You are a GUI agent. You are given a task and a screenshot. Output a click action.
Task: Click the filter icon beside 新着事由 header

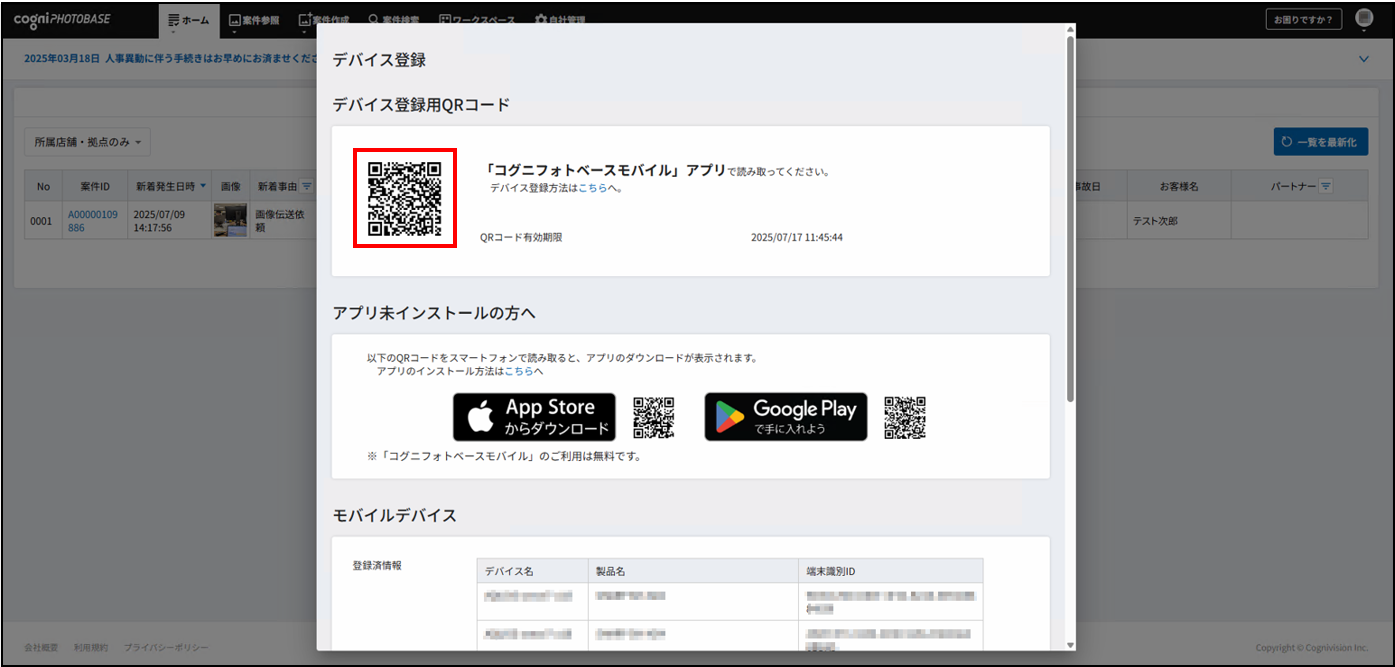point(307,186)
